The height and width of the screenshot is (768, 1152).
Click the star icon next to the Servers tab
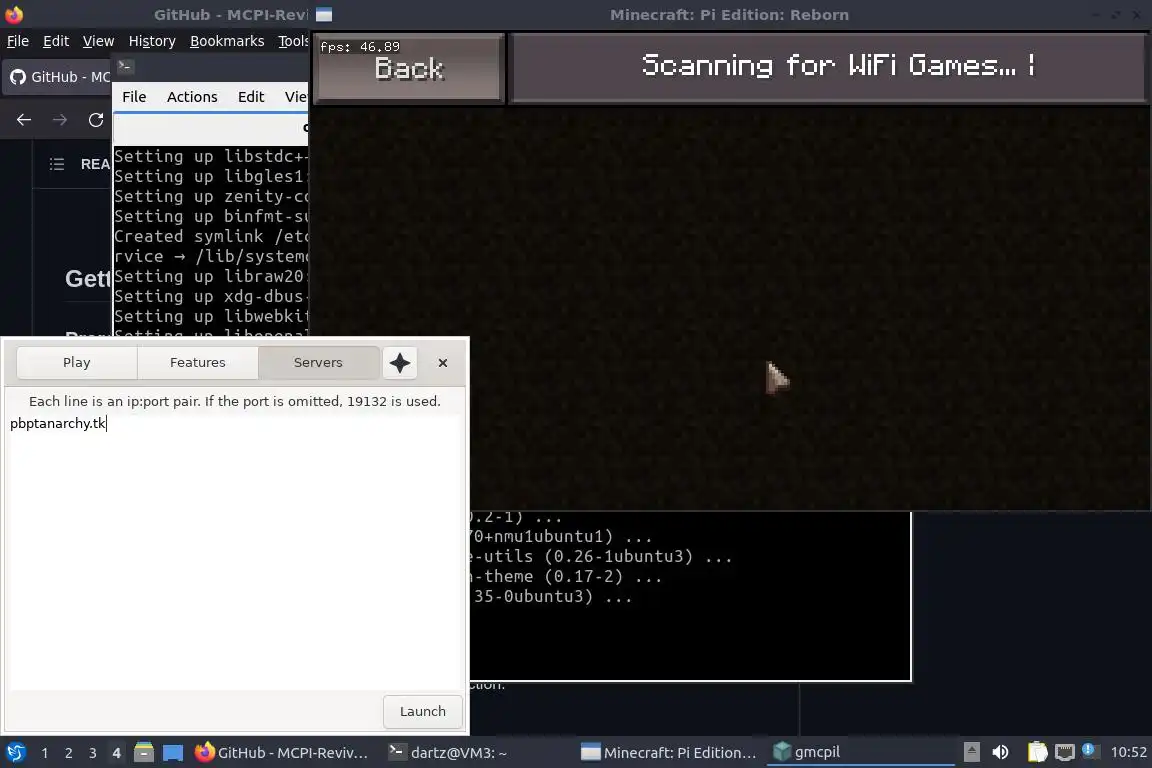point(400,362)
